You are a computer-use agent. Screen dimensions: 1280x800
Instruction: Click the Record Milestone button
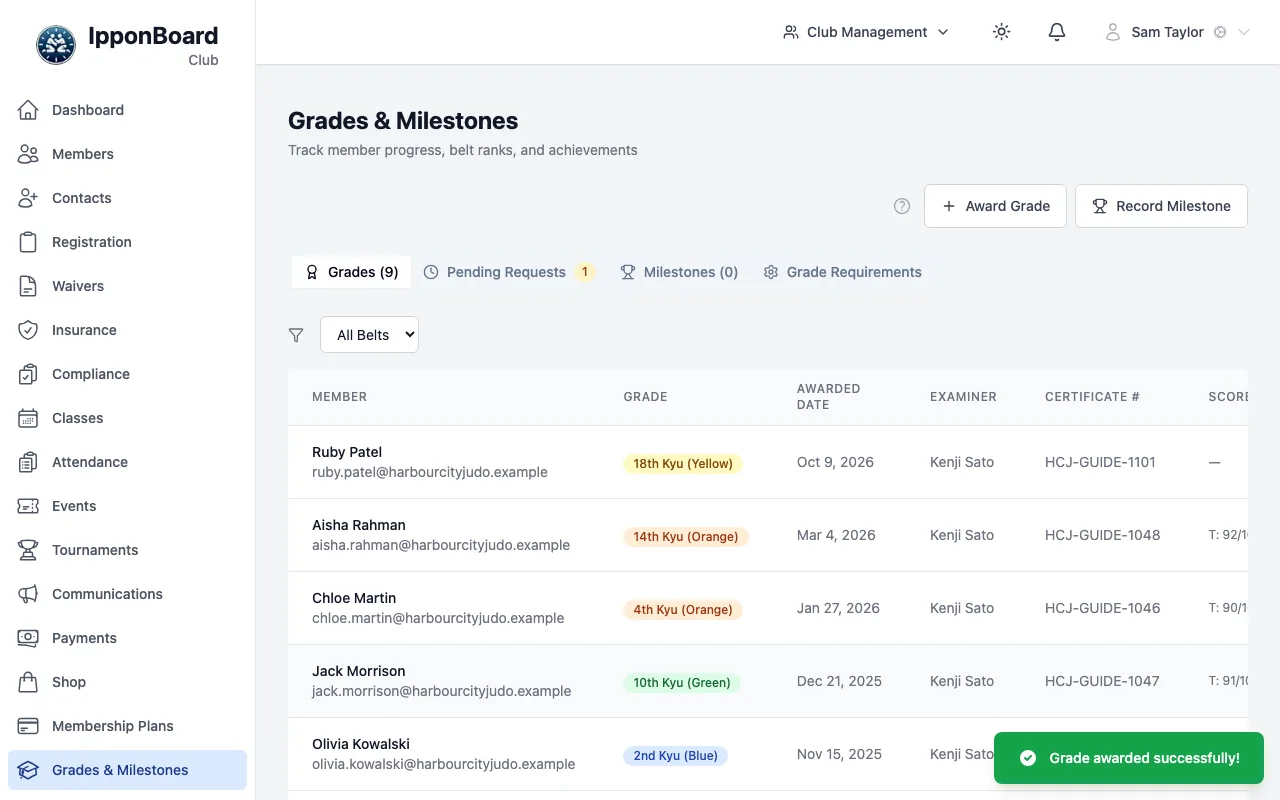(x=1161, y=206)
